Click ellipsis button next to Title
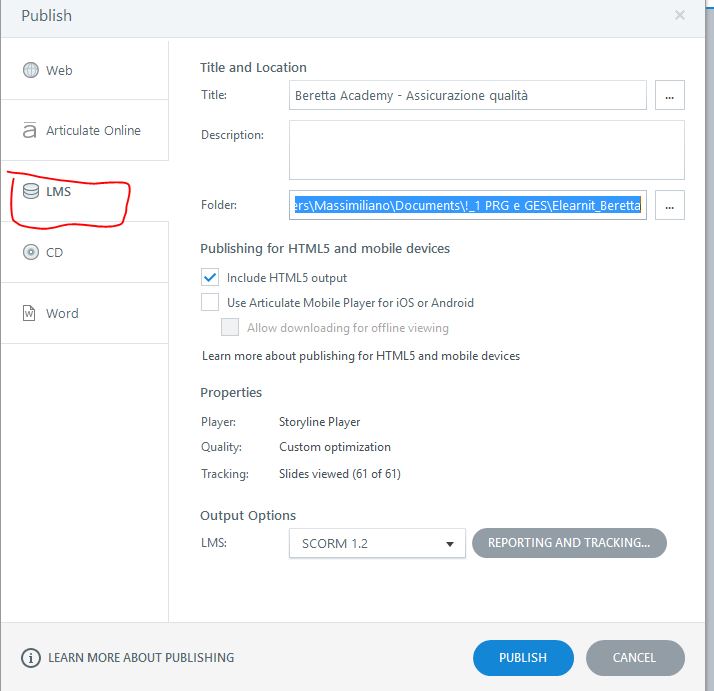Viewport: 714px width, 691px height. tap(670, 96)
